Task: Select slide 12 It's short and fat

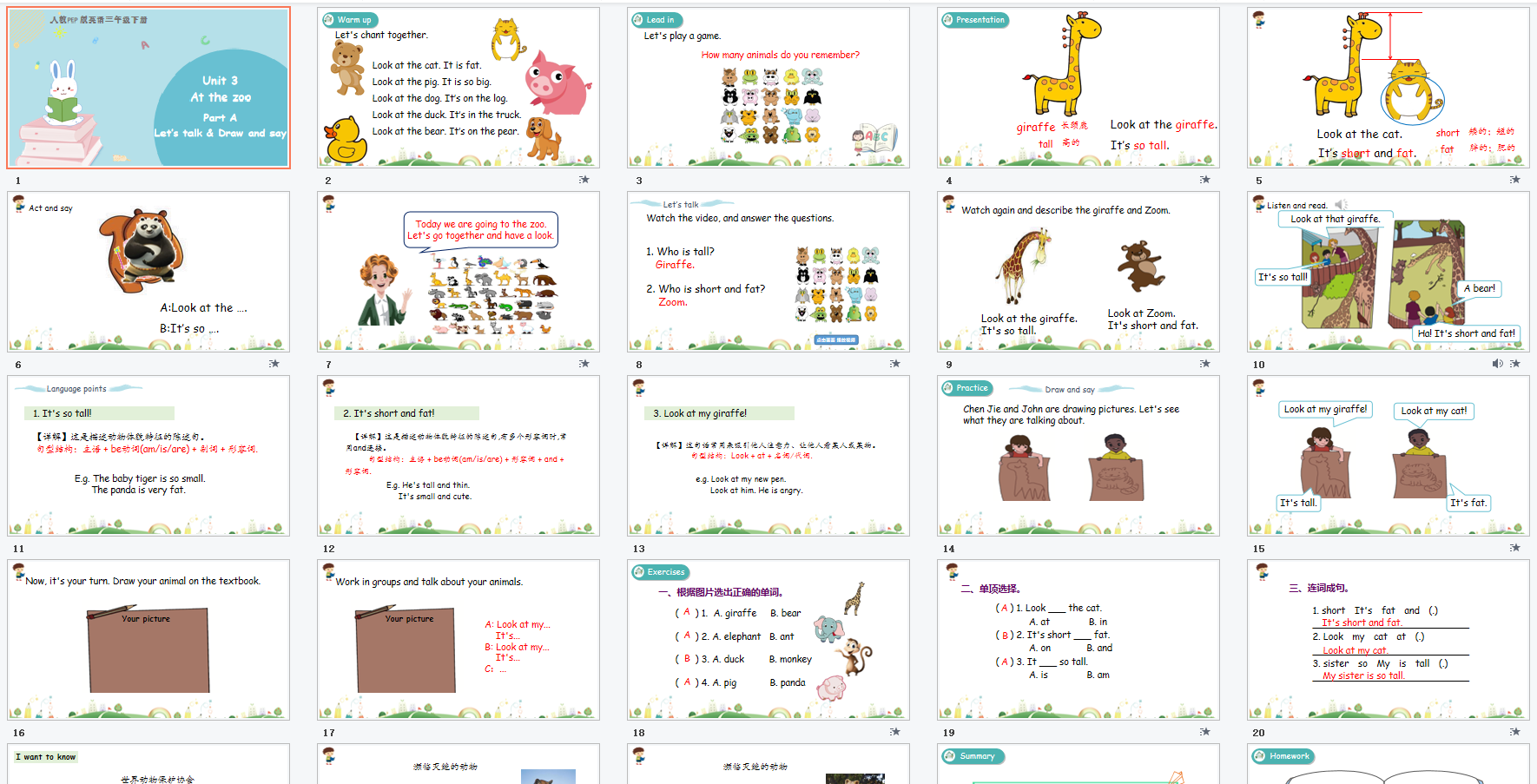Action: (458, 456)
